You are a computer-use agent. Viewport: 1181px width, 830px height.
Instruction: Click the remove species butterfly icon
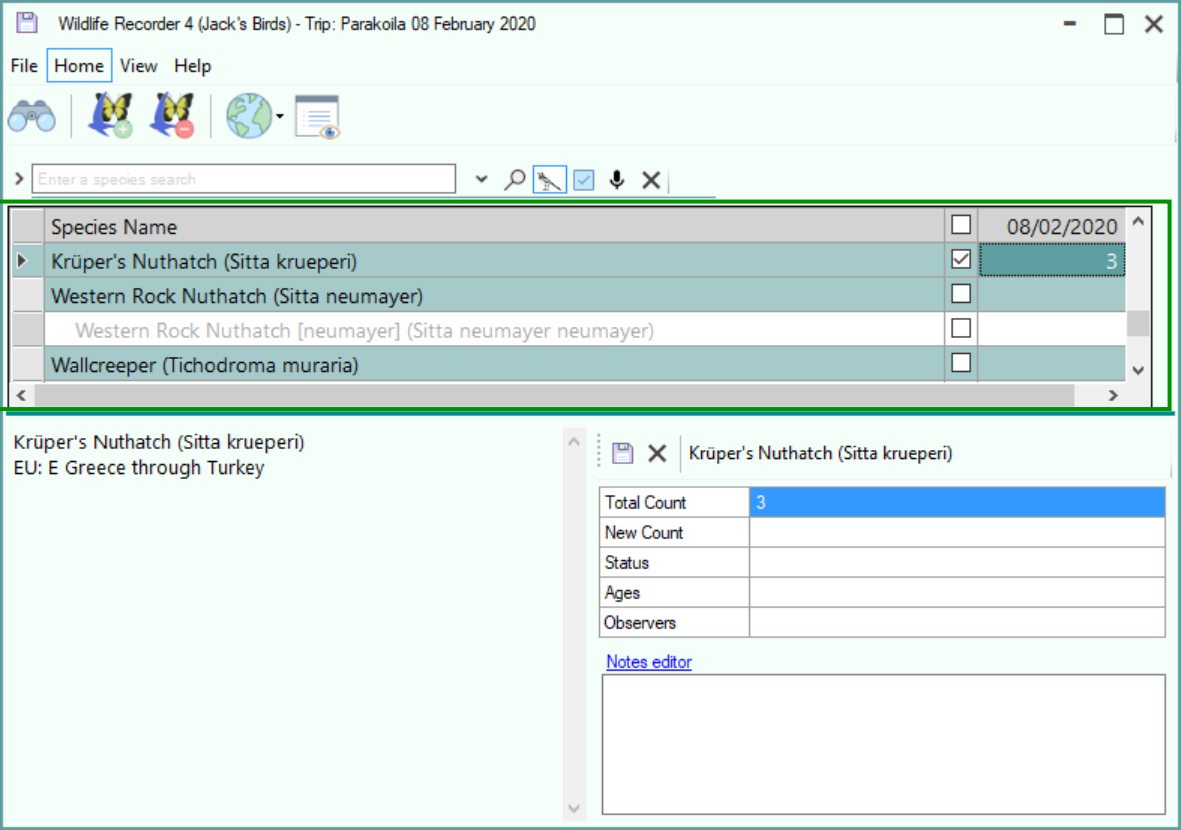[x=172, y=115]
